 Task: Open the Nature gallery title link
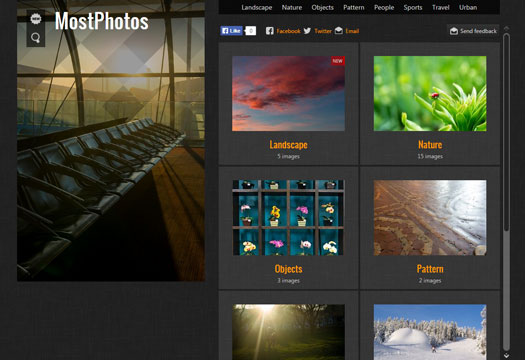[430, 145]
